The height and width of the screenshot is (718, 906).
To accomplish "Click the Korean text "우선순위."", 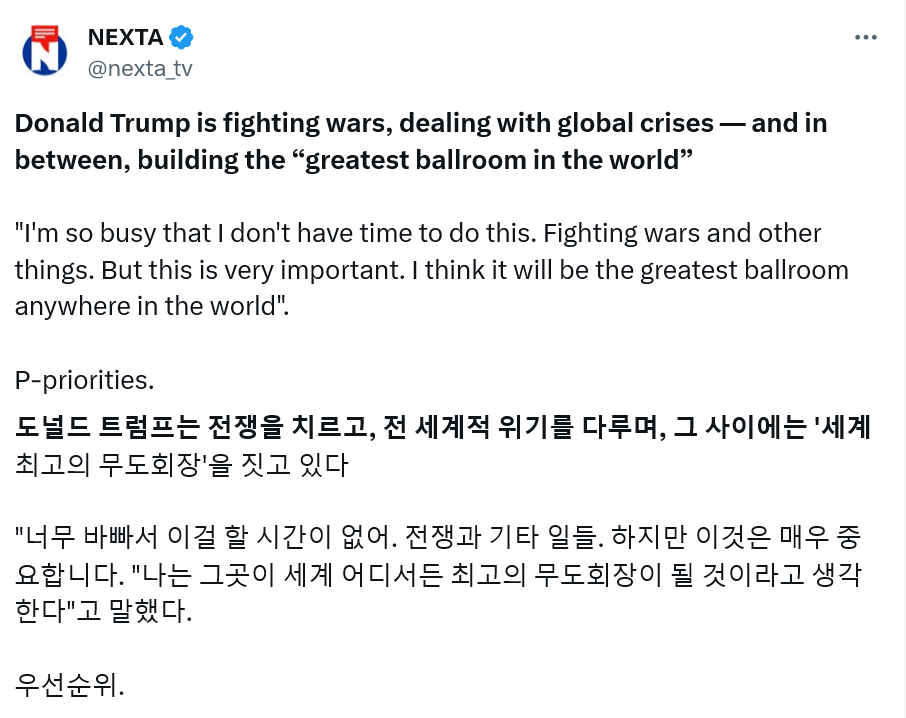I will click(x=70, y=685).
